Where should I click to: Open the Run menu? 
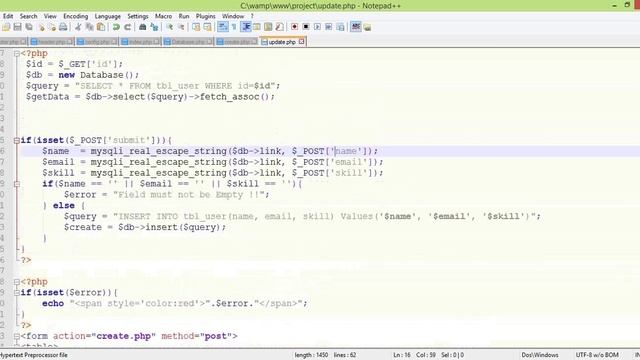tap(184, 16)
